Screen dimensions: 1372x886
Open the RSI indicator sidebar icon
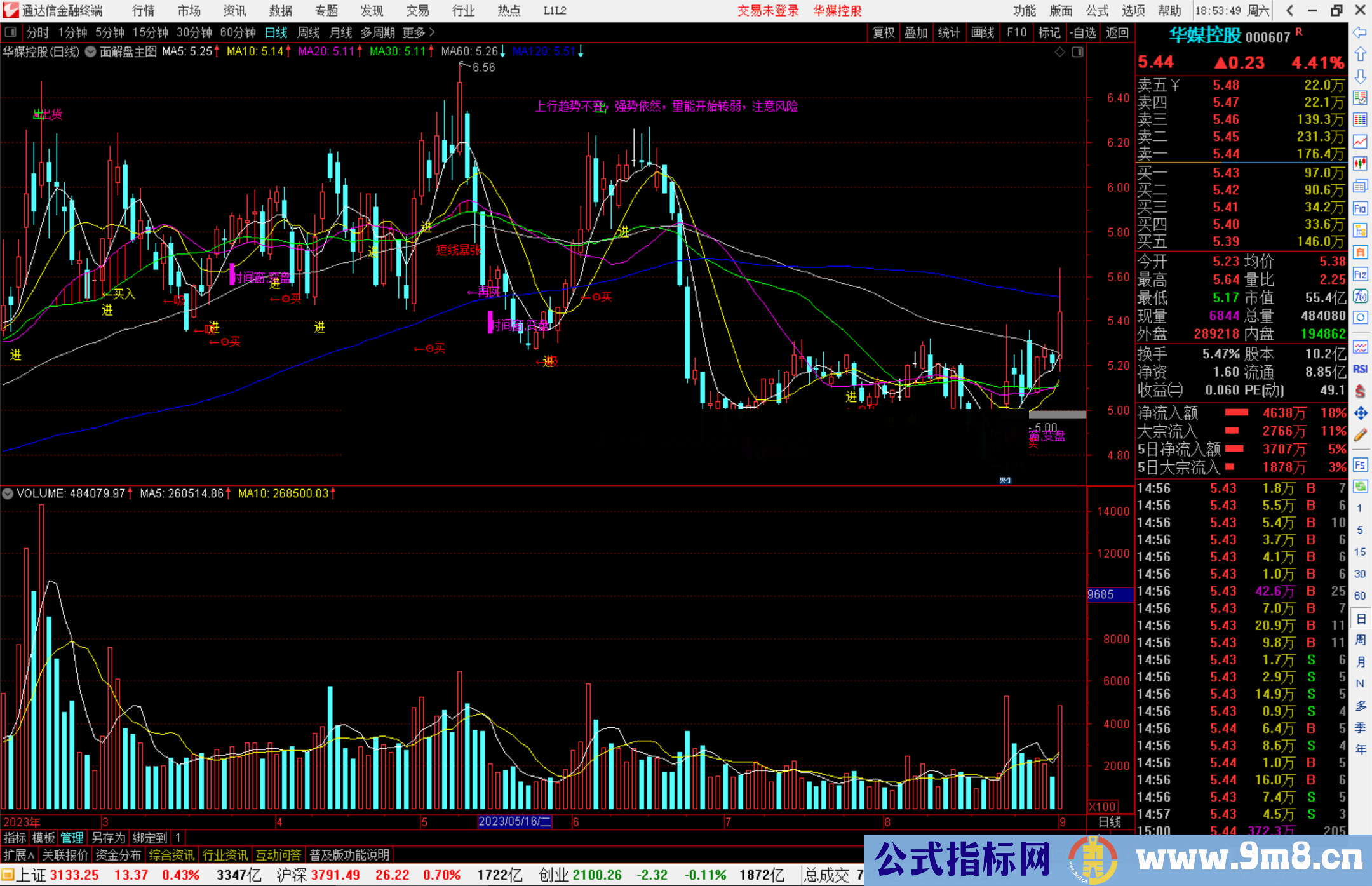[1360, 369]
